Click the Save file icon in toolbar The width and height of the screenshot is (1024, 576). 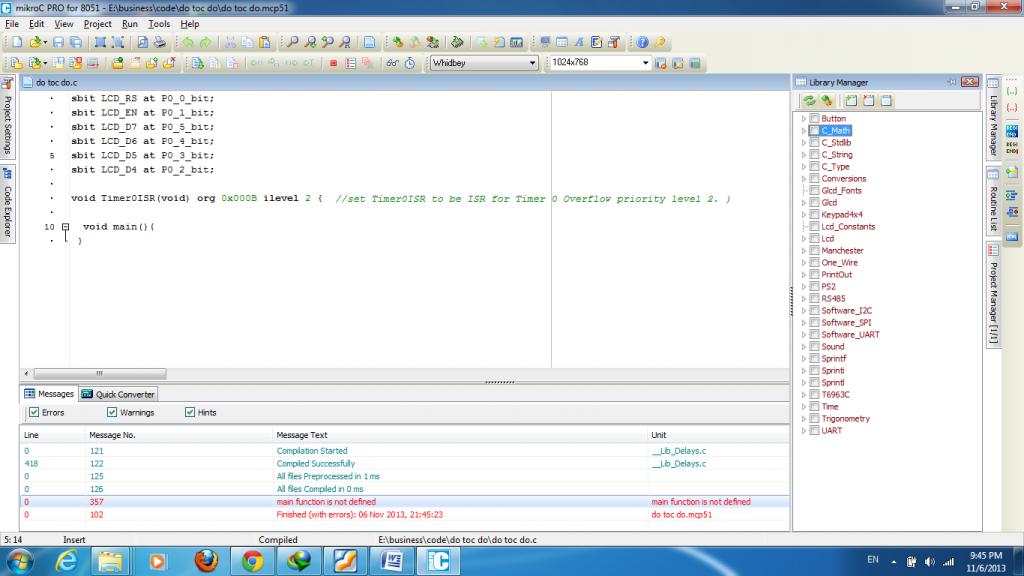tap(58, 43)
